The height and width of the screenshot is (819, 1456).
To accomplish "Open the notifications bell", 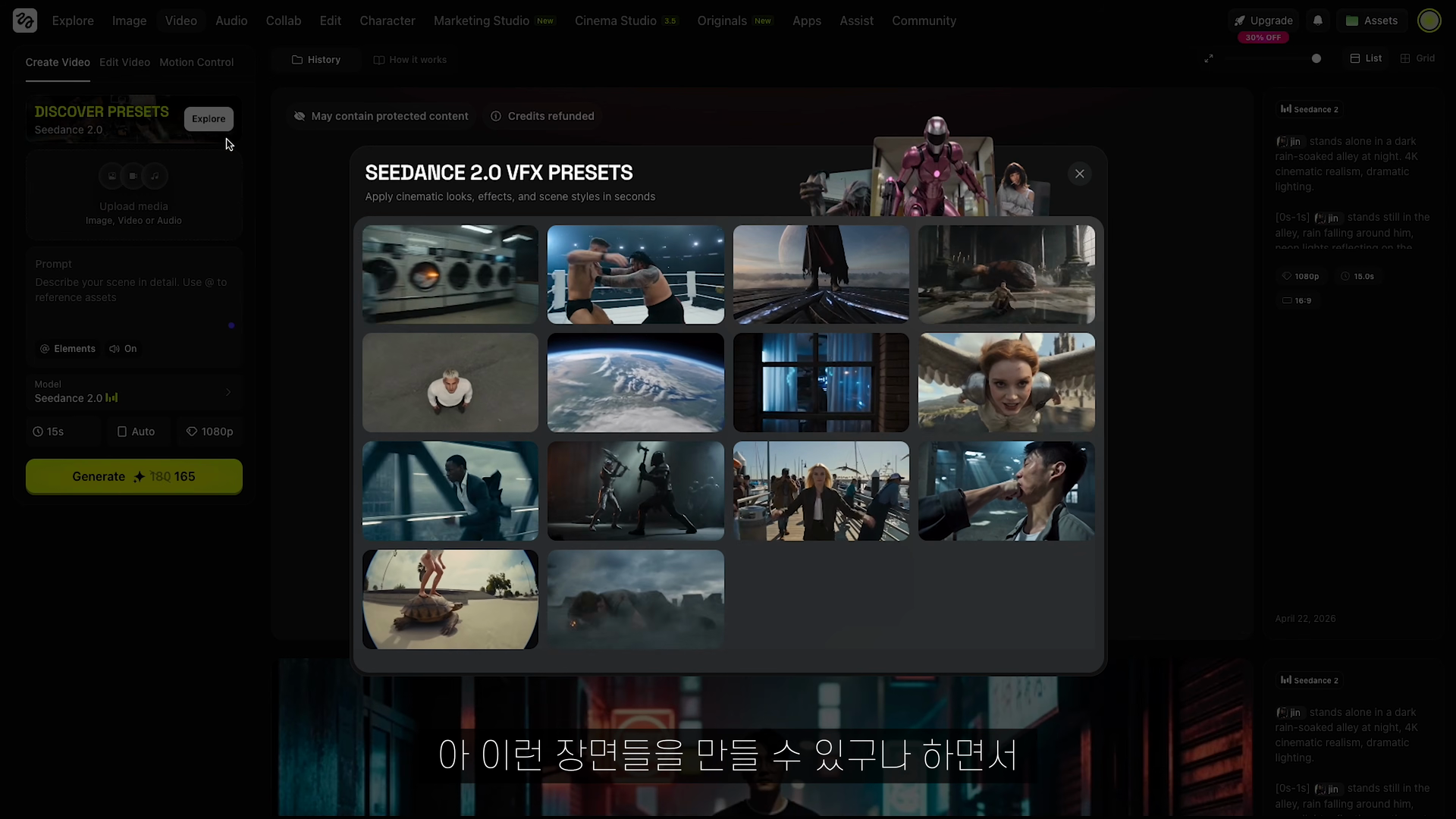I will click(x=1318, y=20).
